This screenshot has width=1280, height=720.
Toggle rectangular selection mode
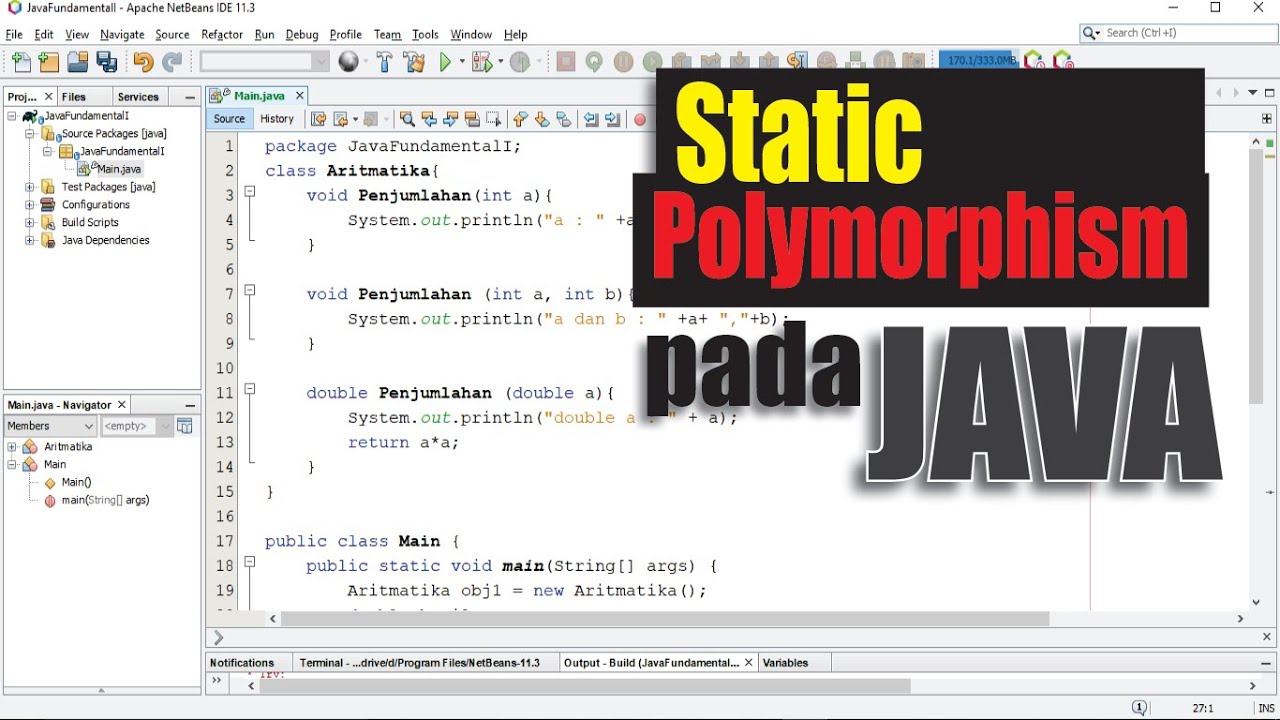pos(494,119)
